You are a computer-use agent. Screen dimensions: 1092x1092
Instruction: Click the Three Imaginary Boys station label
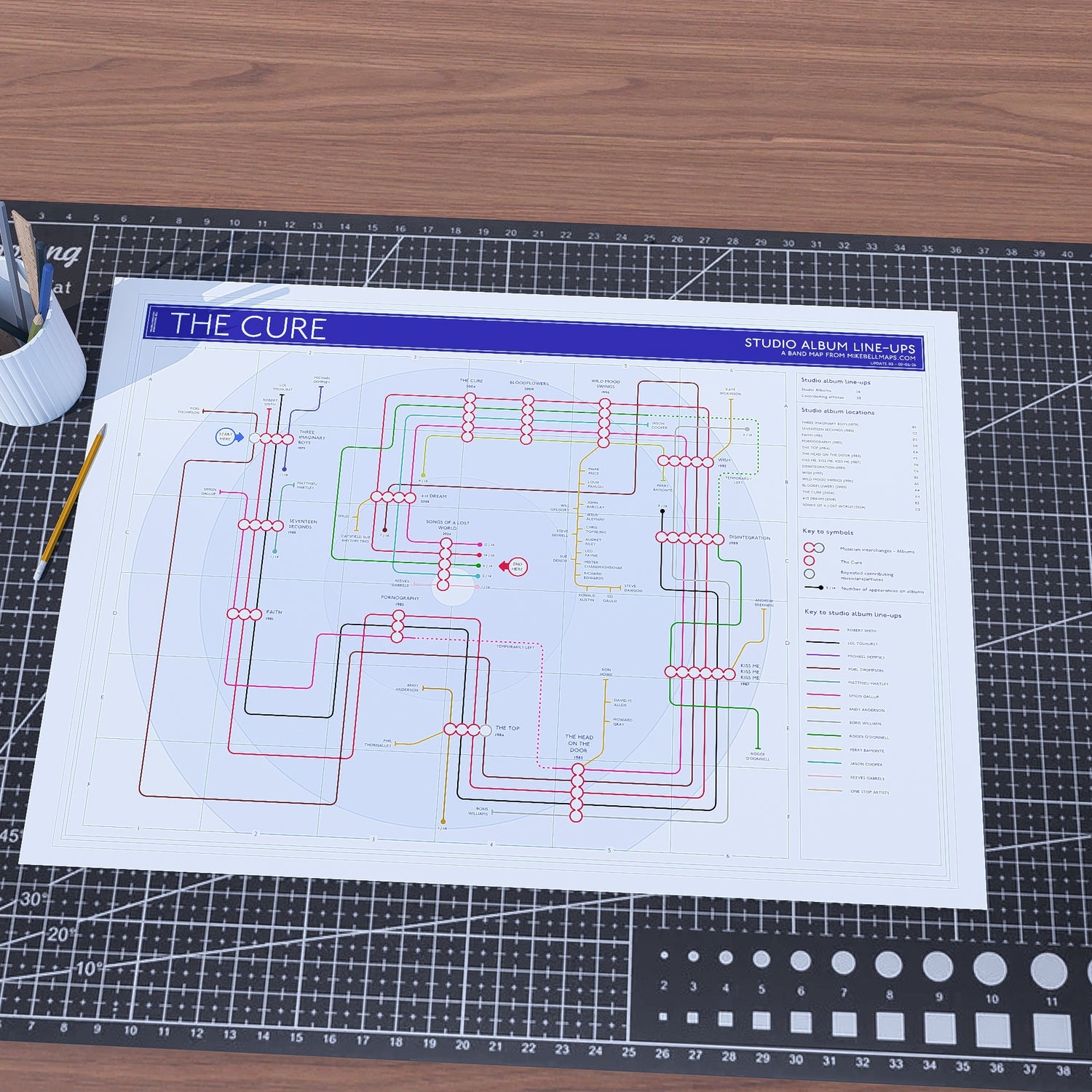click(312, 439)
